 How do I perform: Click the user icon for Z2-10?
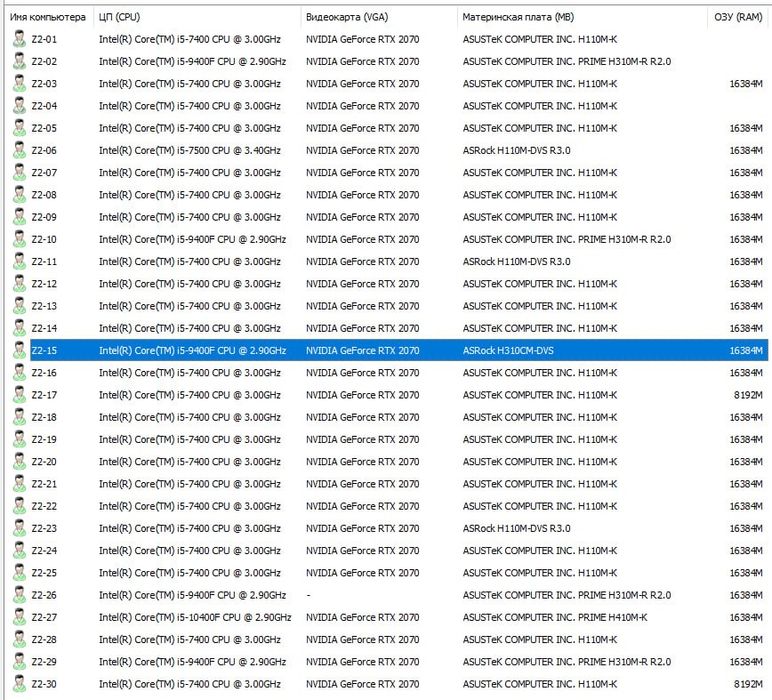tap(19, 239)
